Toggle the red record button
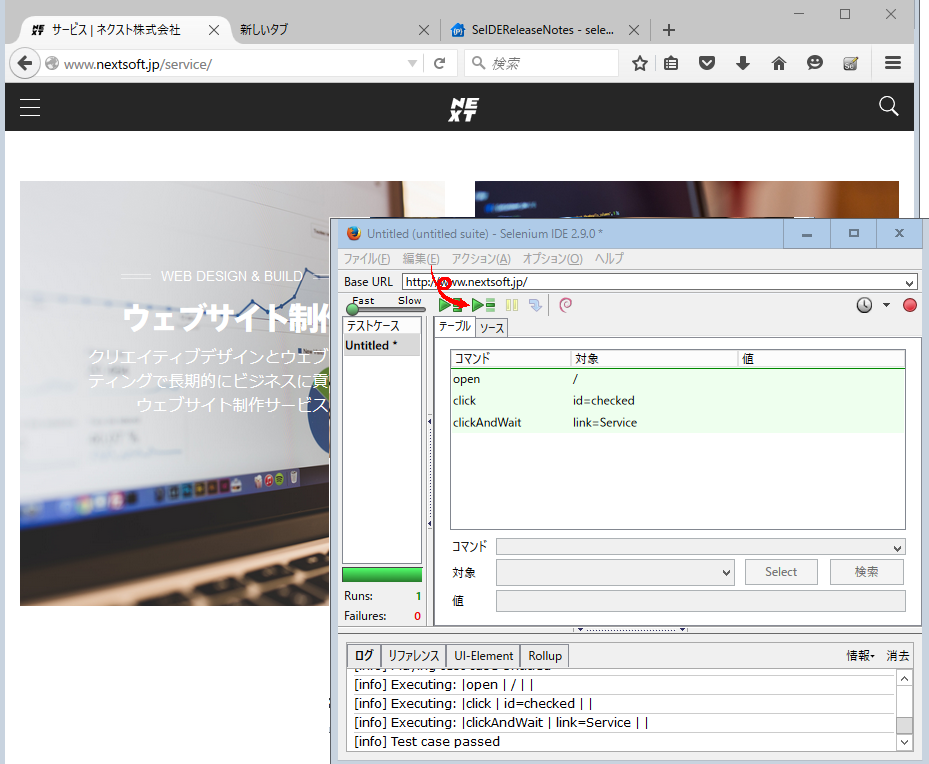Screen dimensions: 929x764 909,305
